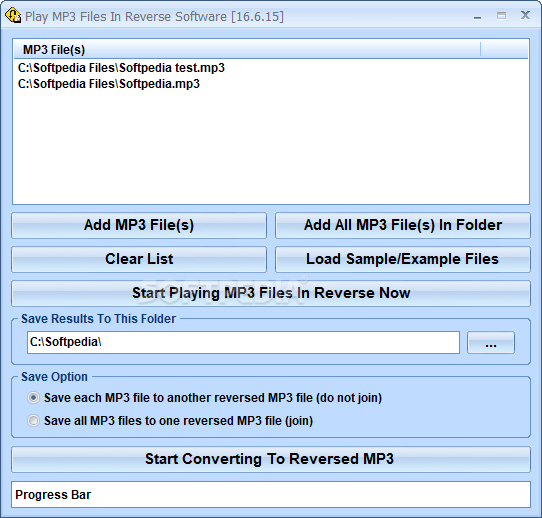Clear the MP3 file list
The image size is (542, 518).
(139, 259)
